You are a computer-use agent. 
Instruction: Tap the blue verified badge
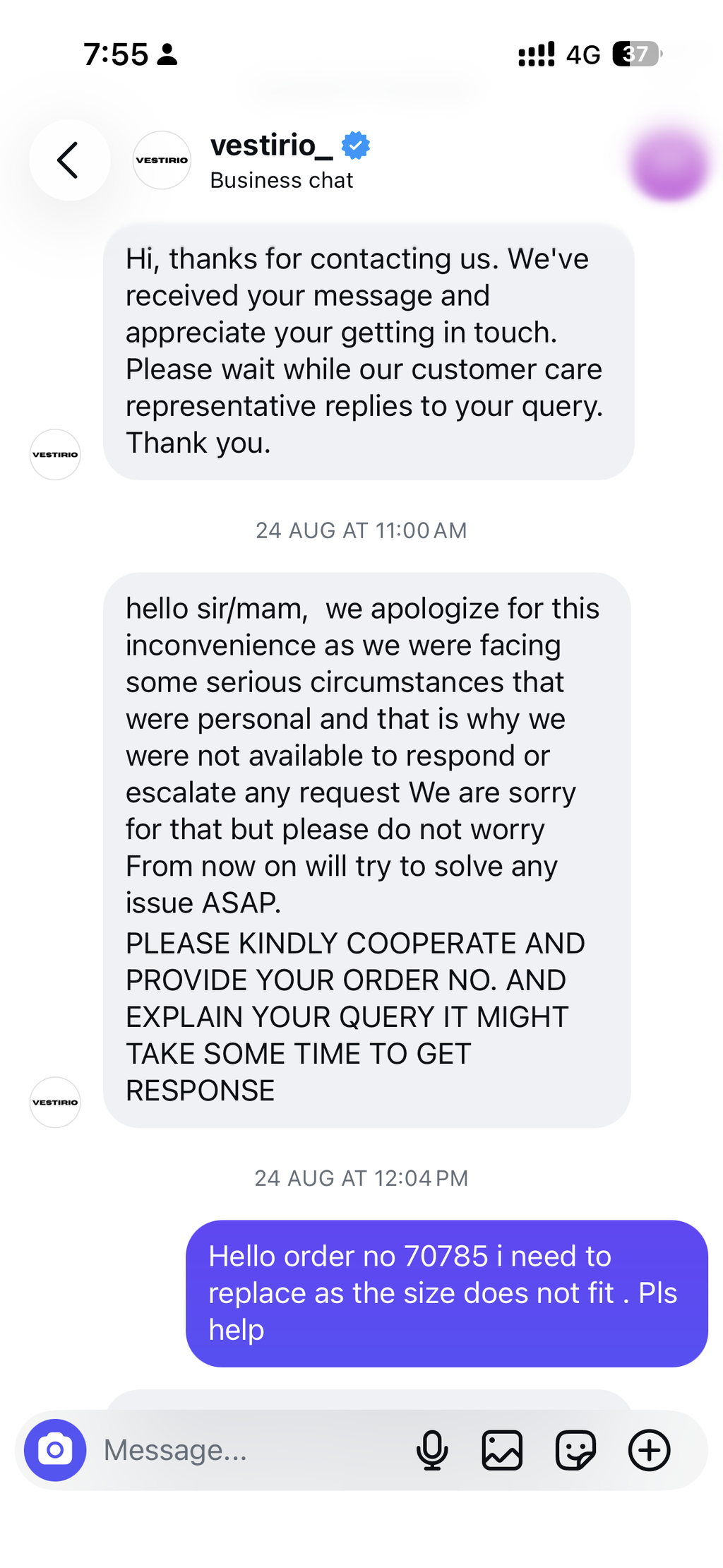[x=356, y=145]
